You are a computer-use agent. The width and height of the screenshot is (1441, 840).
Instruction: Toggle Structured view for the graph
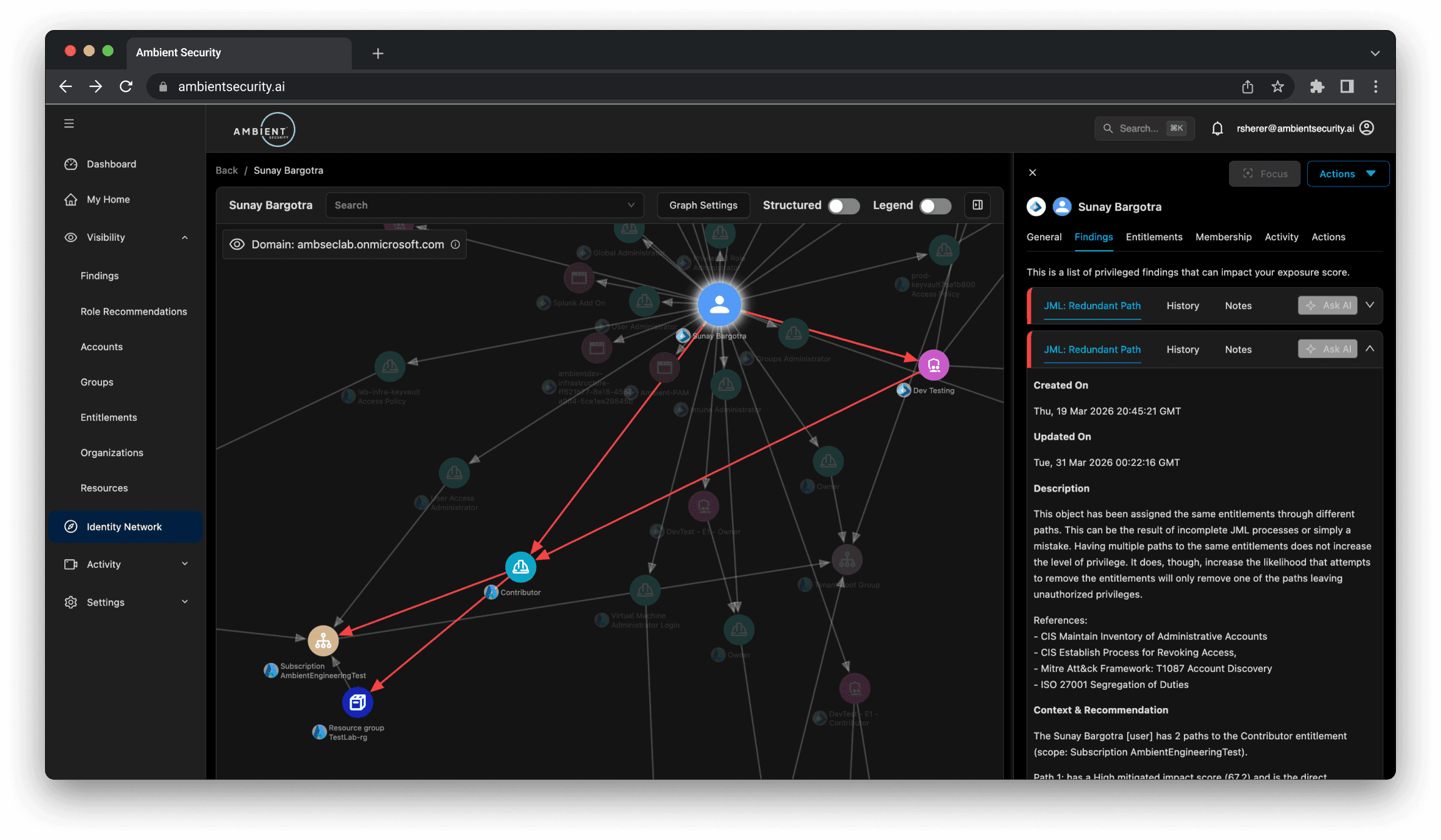pos(843,206)
